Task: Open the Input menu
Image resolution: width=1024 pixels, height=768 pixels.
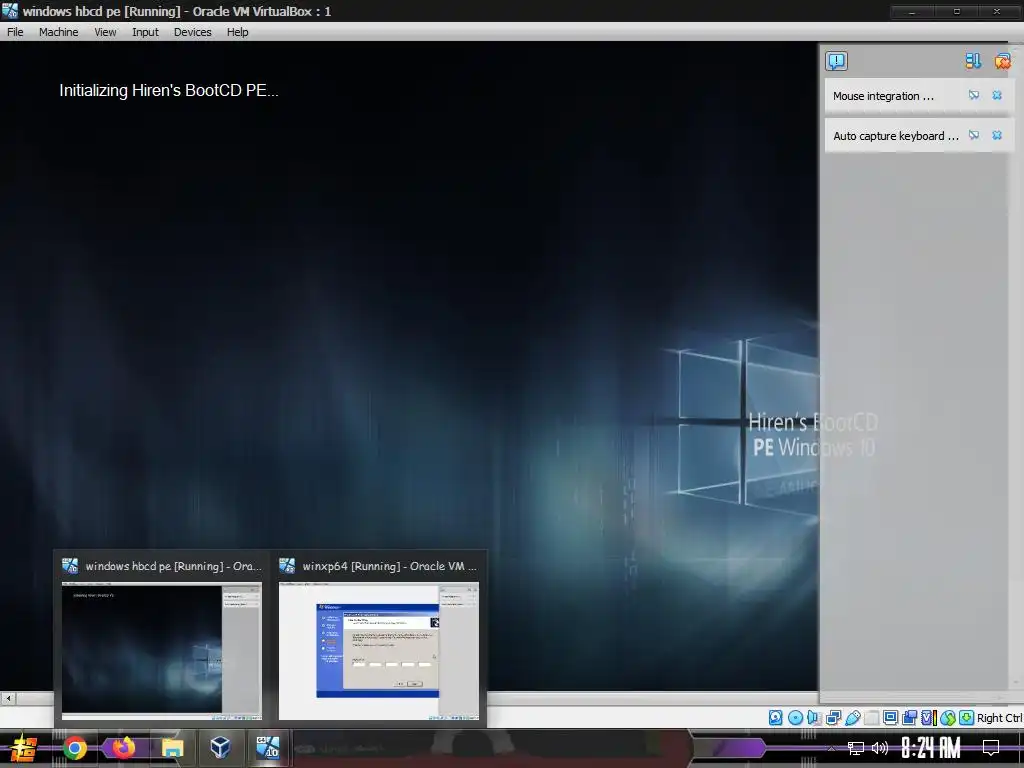Action: [x=145, y=32]
